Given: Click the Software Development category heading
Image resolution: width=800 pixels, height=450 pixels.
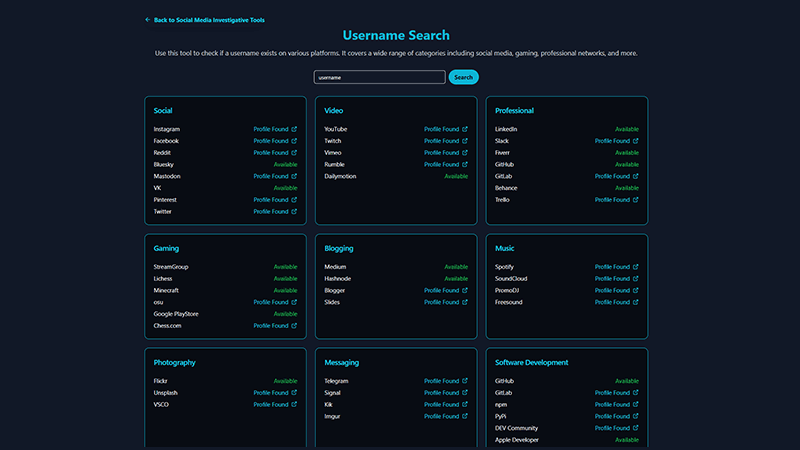Looking at the screenshot, I should coord(532,363).
